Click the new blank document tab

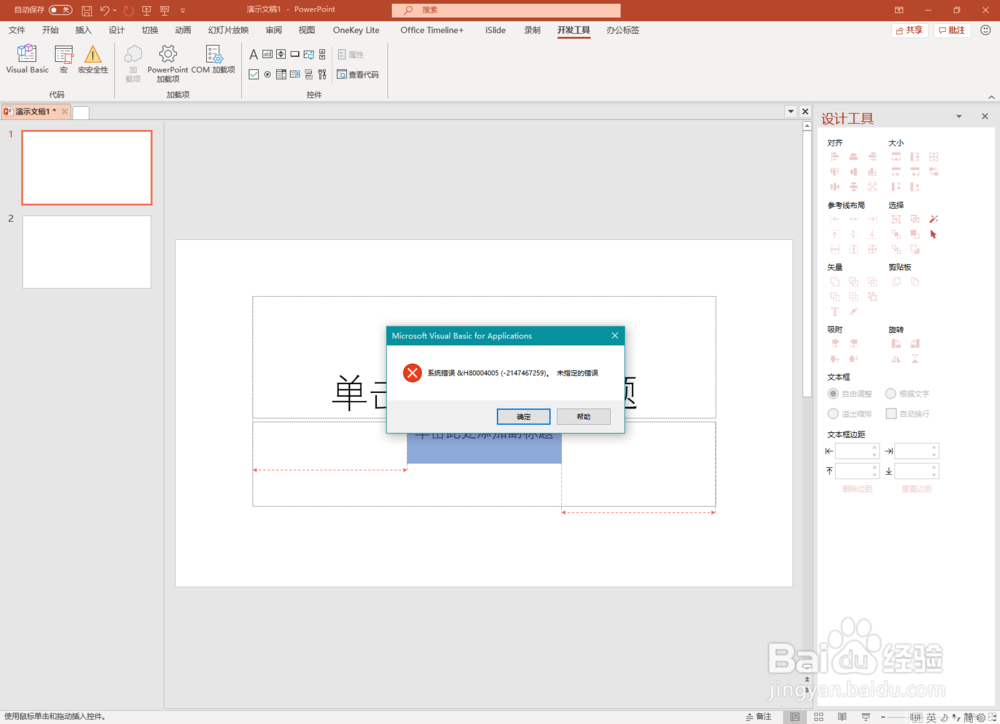81,112
